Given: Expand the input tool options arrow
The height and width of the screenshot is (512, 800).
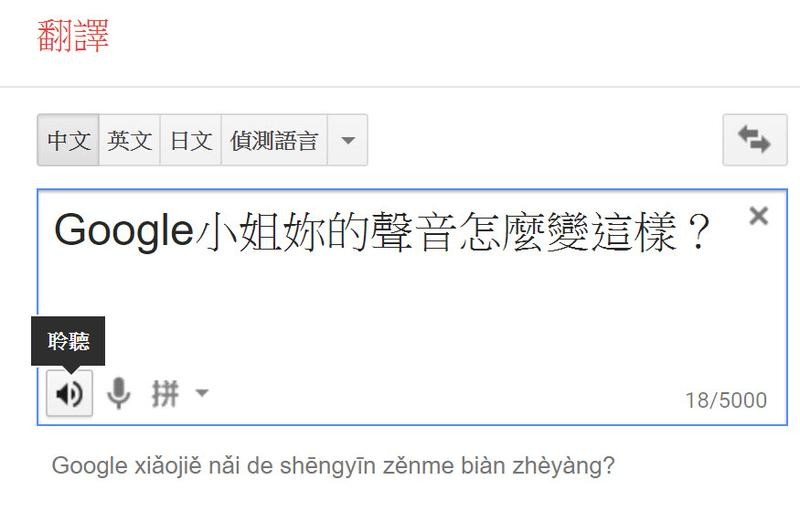Looking at the screenshot, I should (202, 393).
